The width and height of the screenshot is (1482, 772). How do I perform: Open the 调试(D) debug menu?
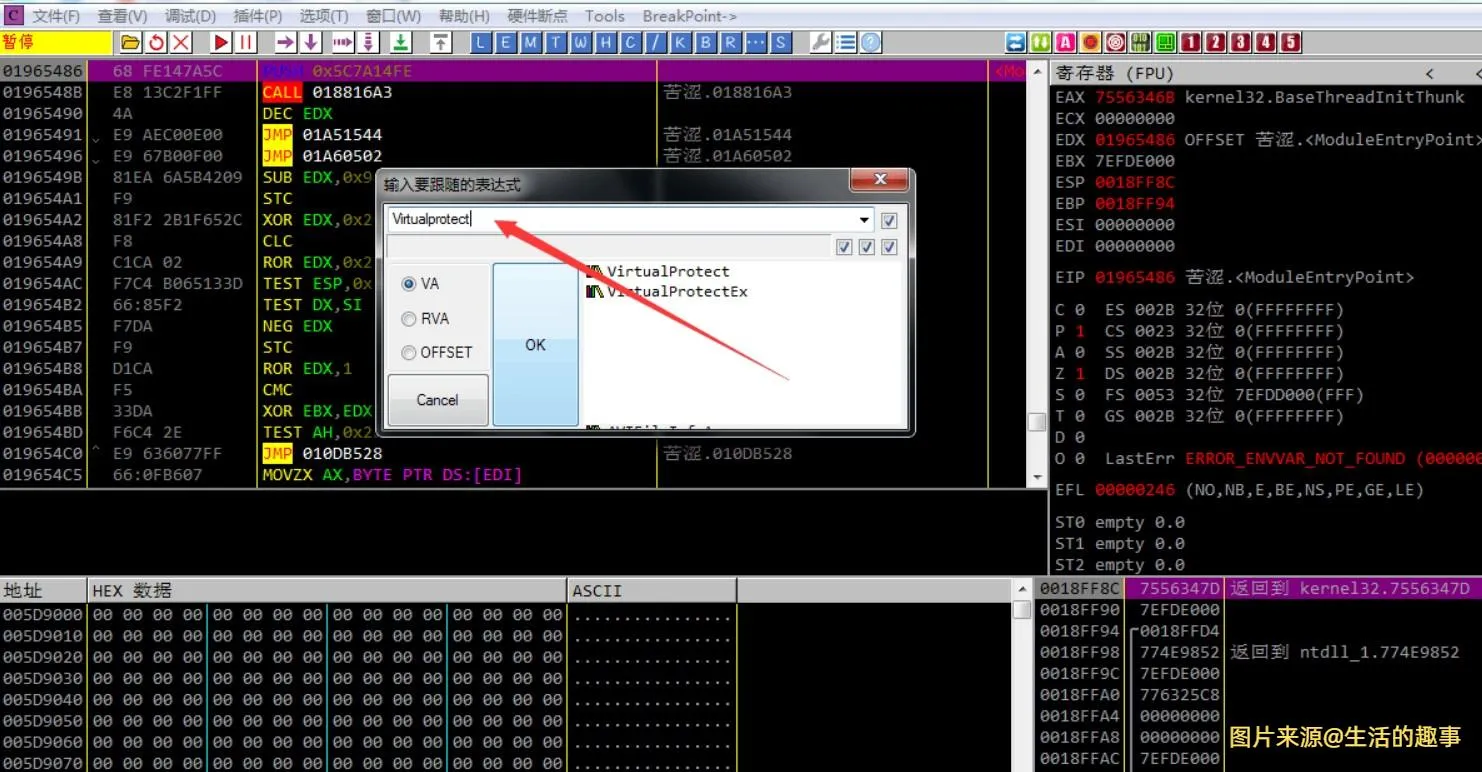pos(190,16)
